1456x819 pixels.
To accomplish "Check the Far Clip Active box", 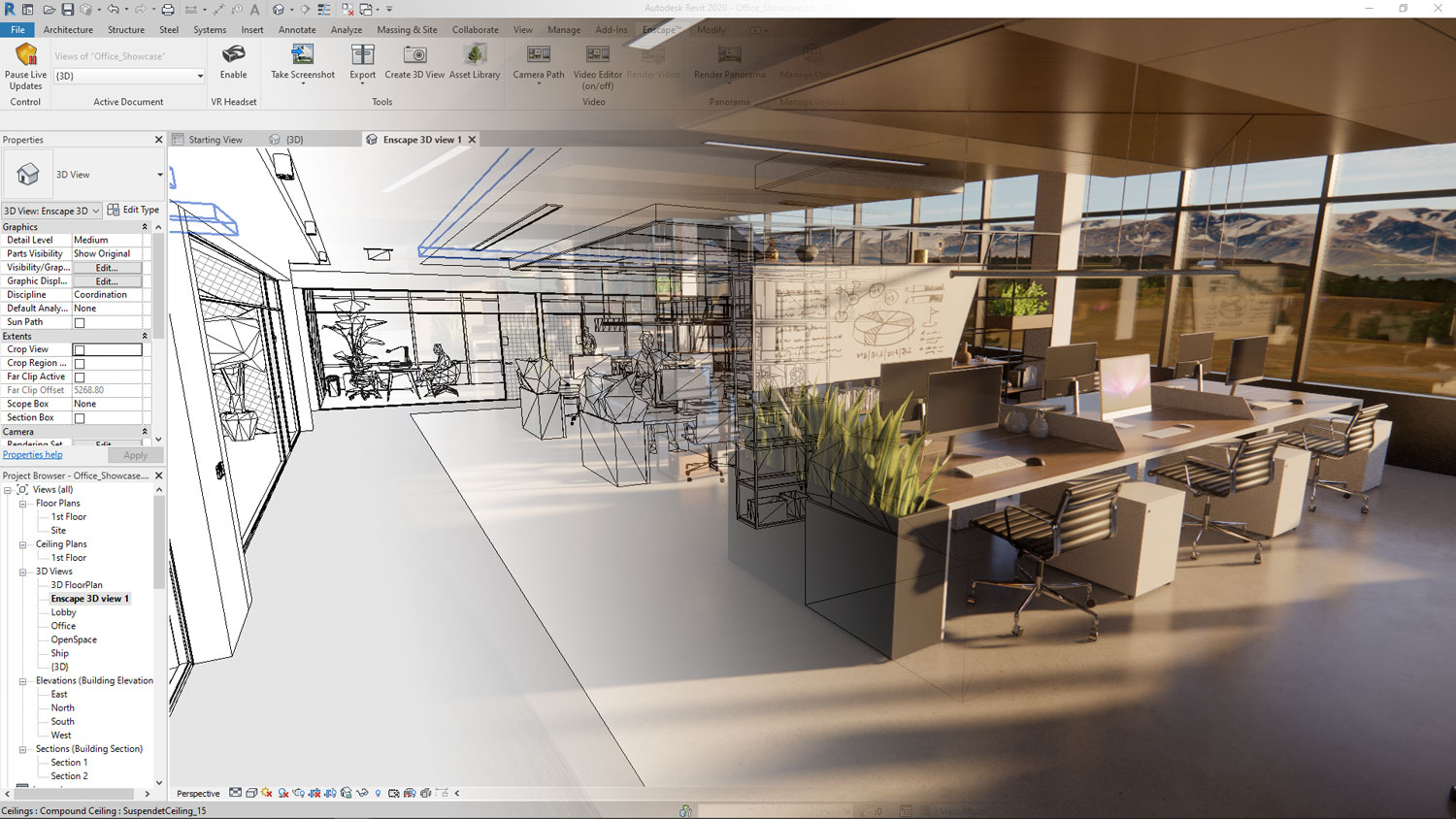I will pyautogui.click(x=80, y=376).
